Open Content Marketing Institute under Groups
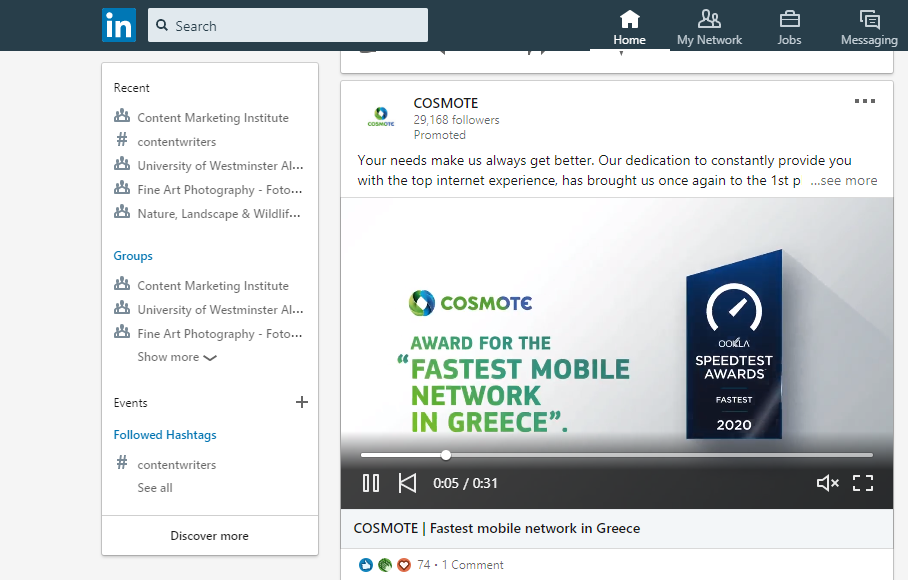This screenshot has height=580, width=908. (x=213, y=286)
